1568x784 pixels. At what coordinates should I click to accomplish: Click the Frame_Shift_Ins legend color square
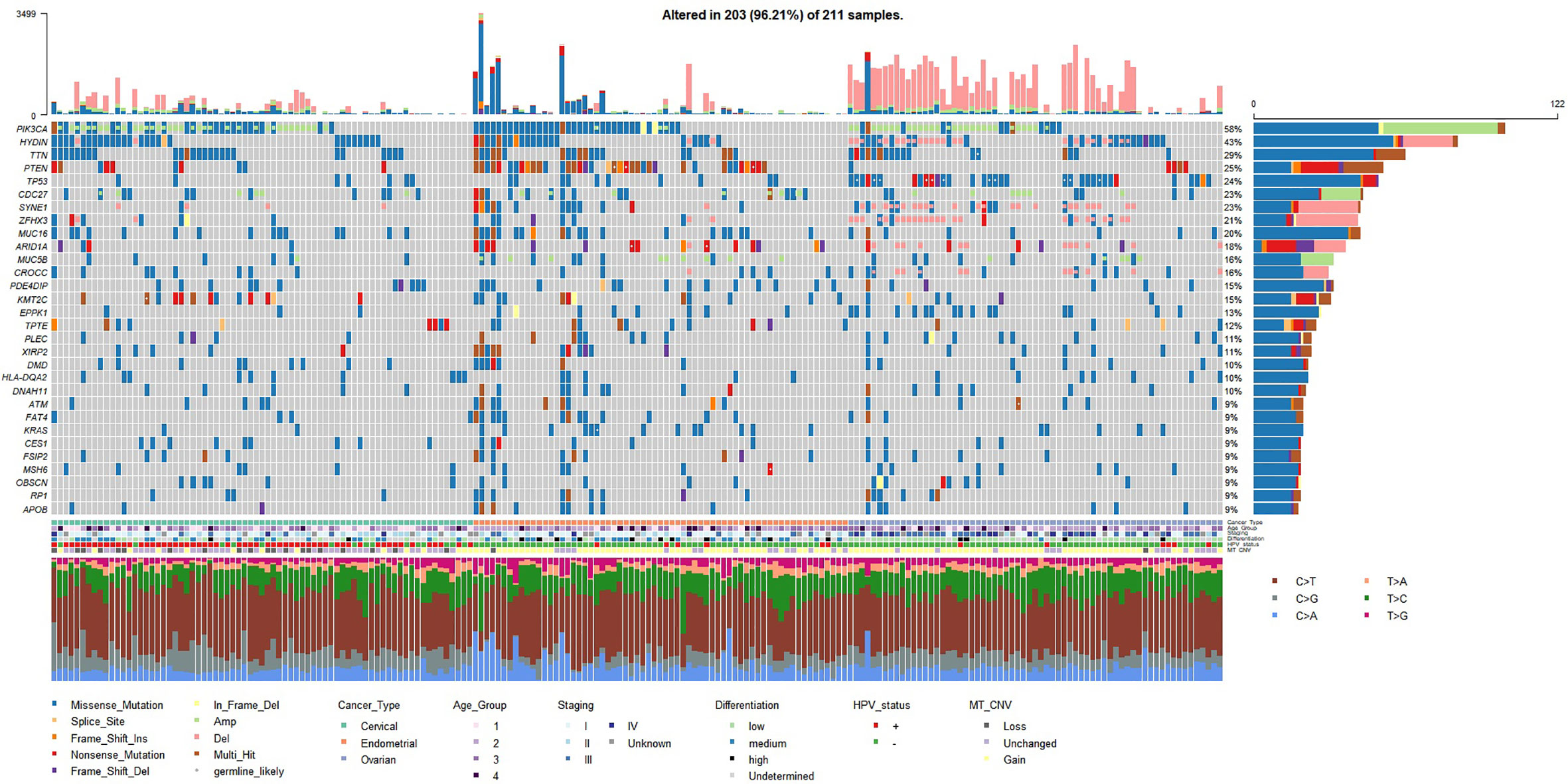click(54, 737)
